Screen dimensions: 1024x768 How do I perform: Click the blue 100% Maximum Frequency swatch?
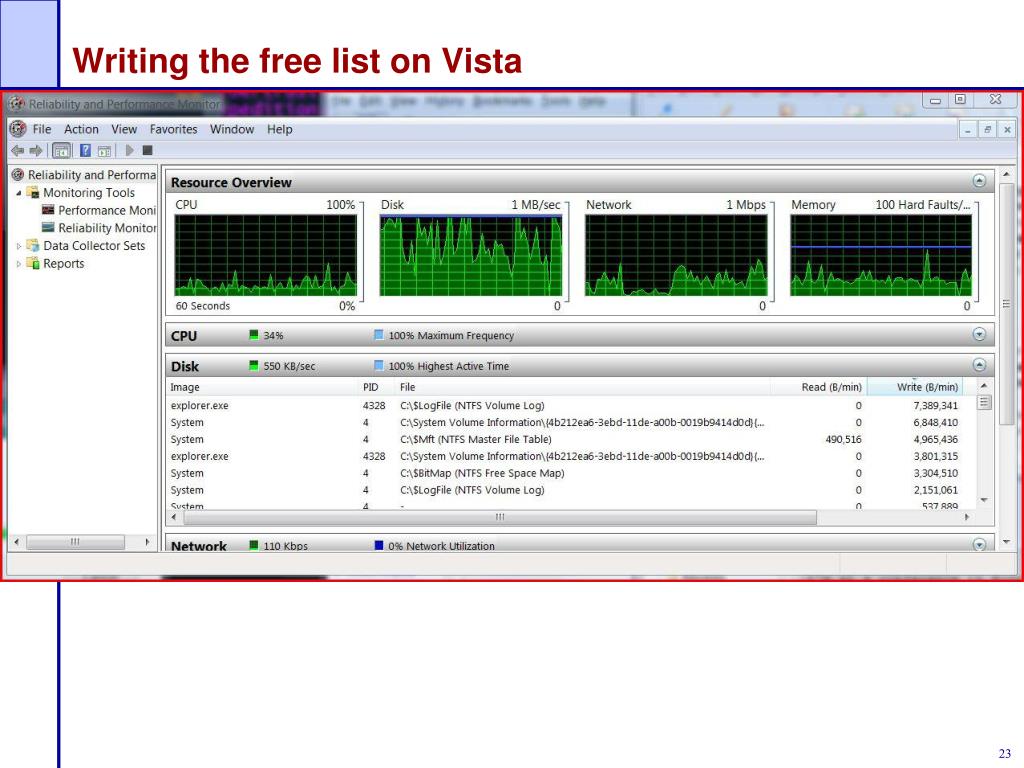coord(379,335)
